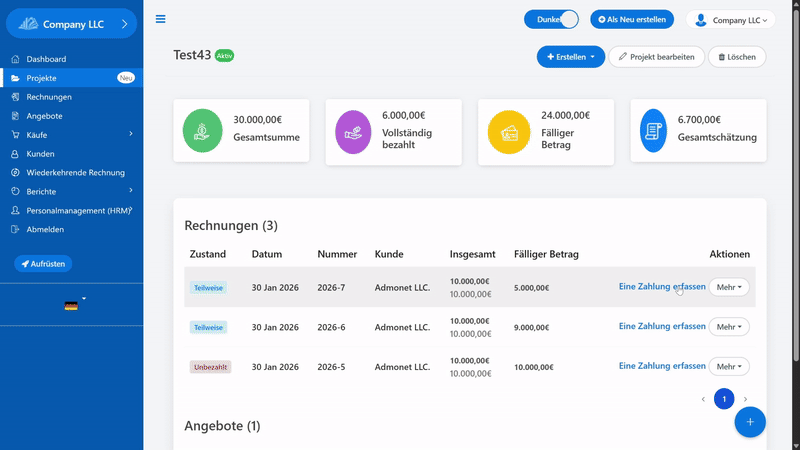Click the blue Gesamtschätzung document icon
The width and height of the screenshot is (800, 450).
(653, 132)
